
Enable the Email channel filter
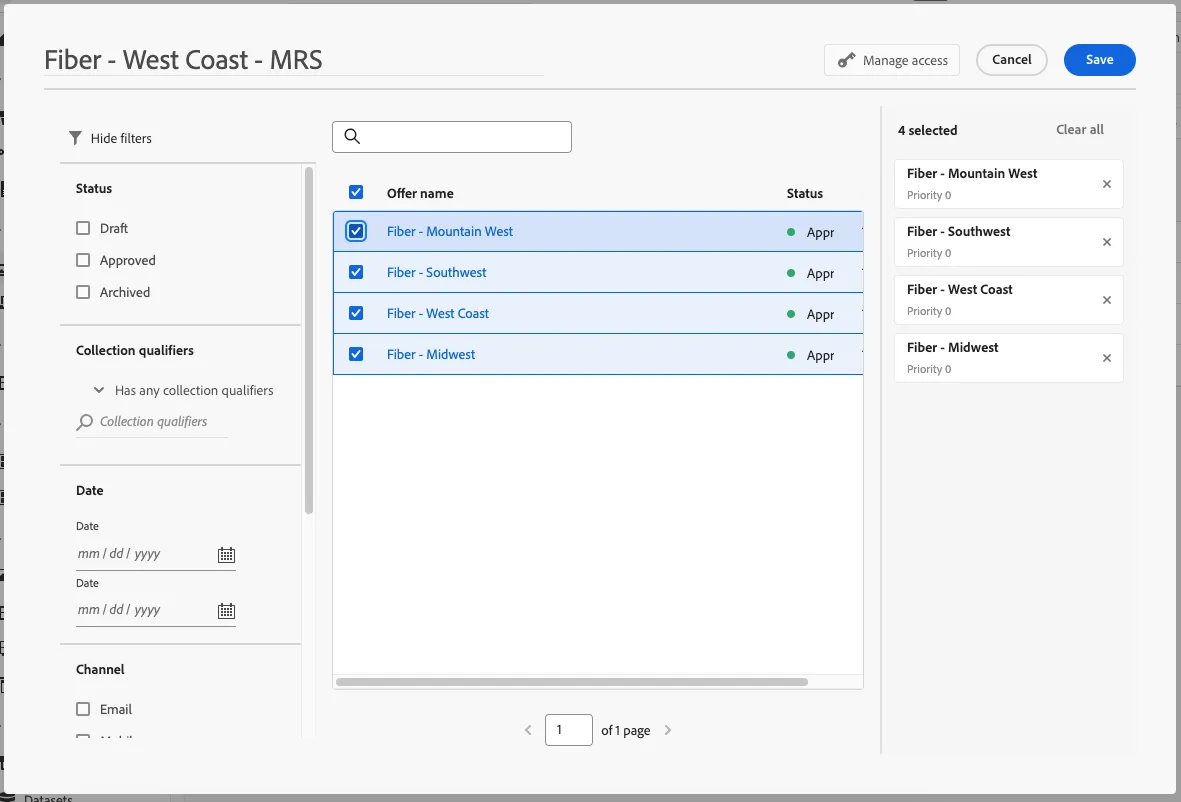83,709
